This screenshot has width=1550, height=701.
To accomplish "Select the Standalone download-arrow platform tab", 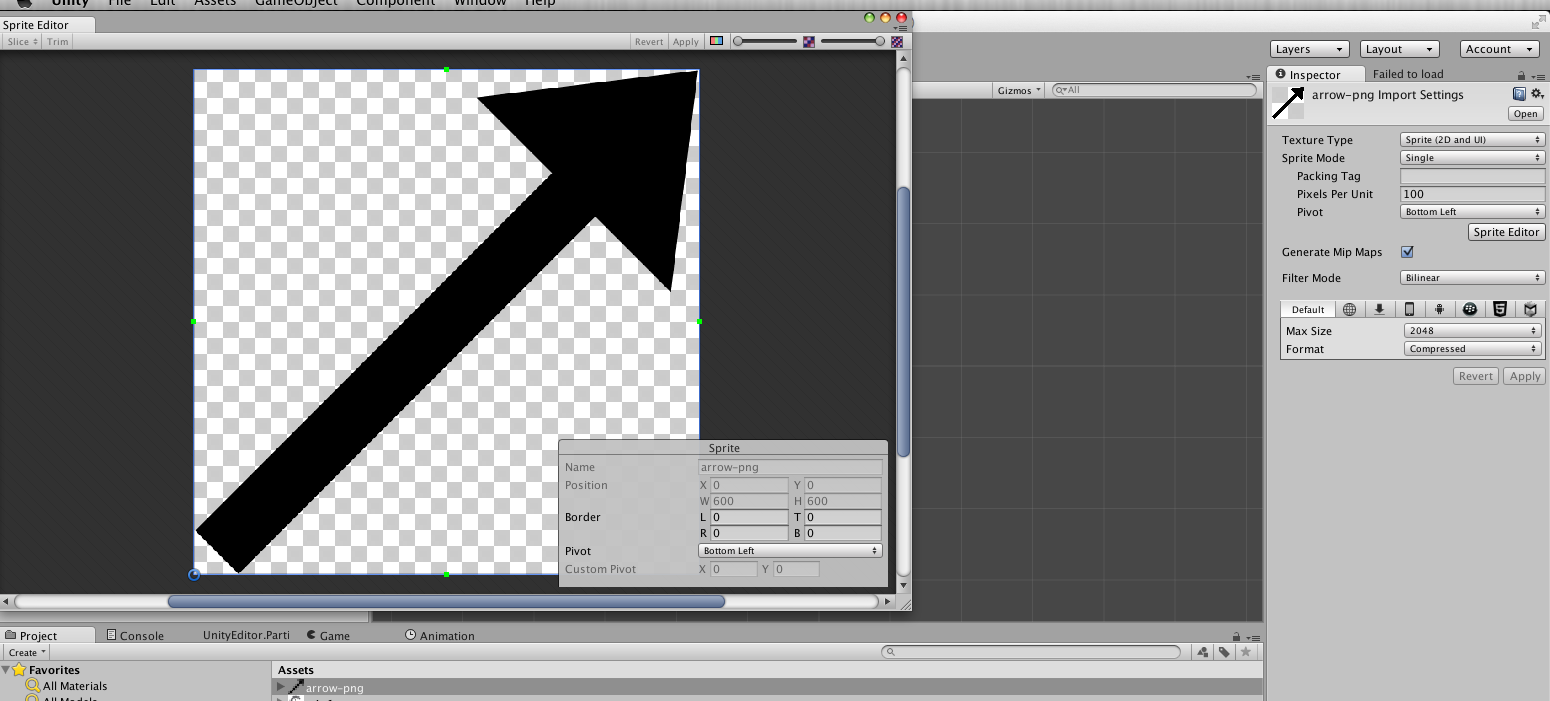I will [1379, 309].
